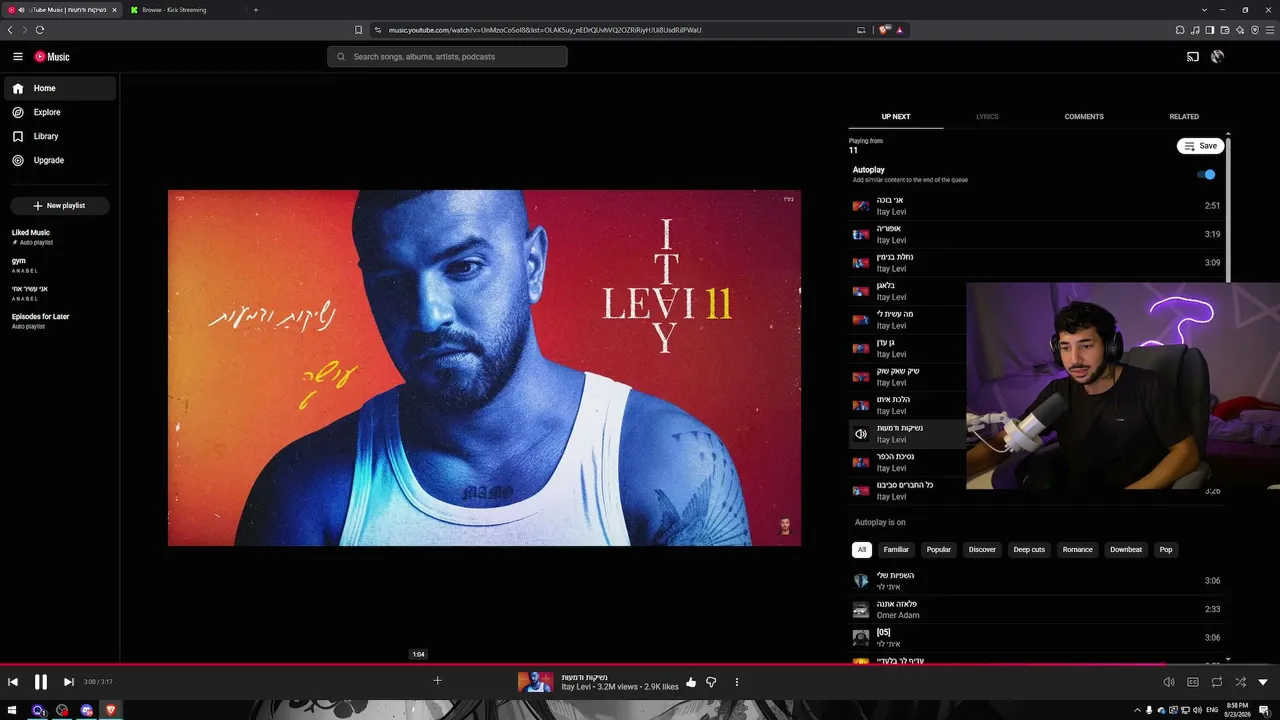The width and height of the screenshot is (1280, 720).
Task: Open the YouTube Music guide hamburger menu
Action: (x=17, y=57)
